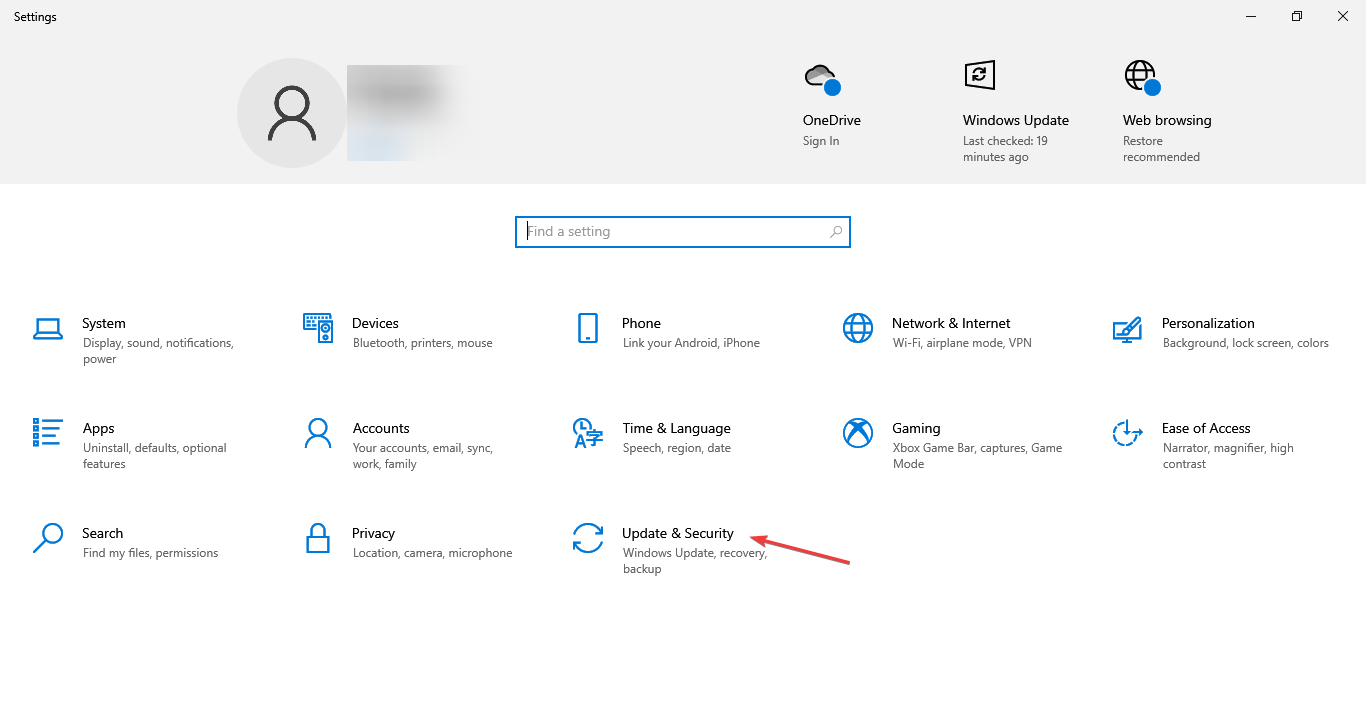
Task: Open Network & Internet label
Action: 951,323
